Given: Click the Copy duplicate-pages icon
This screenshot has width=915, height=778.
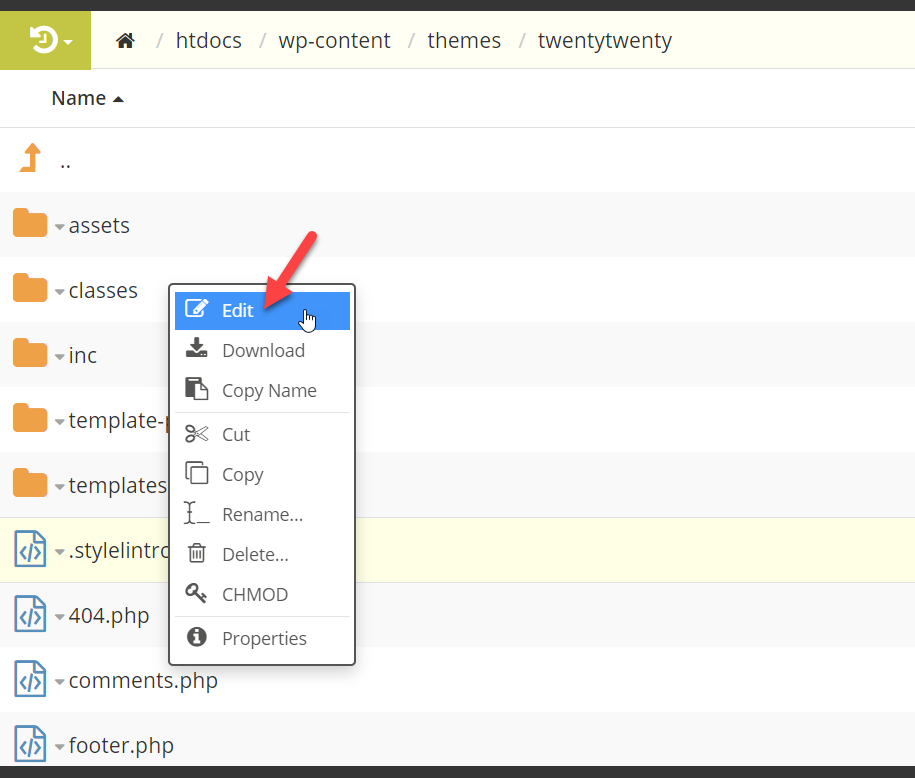Looking at the screenshot, I should tap(197, 473).
